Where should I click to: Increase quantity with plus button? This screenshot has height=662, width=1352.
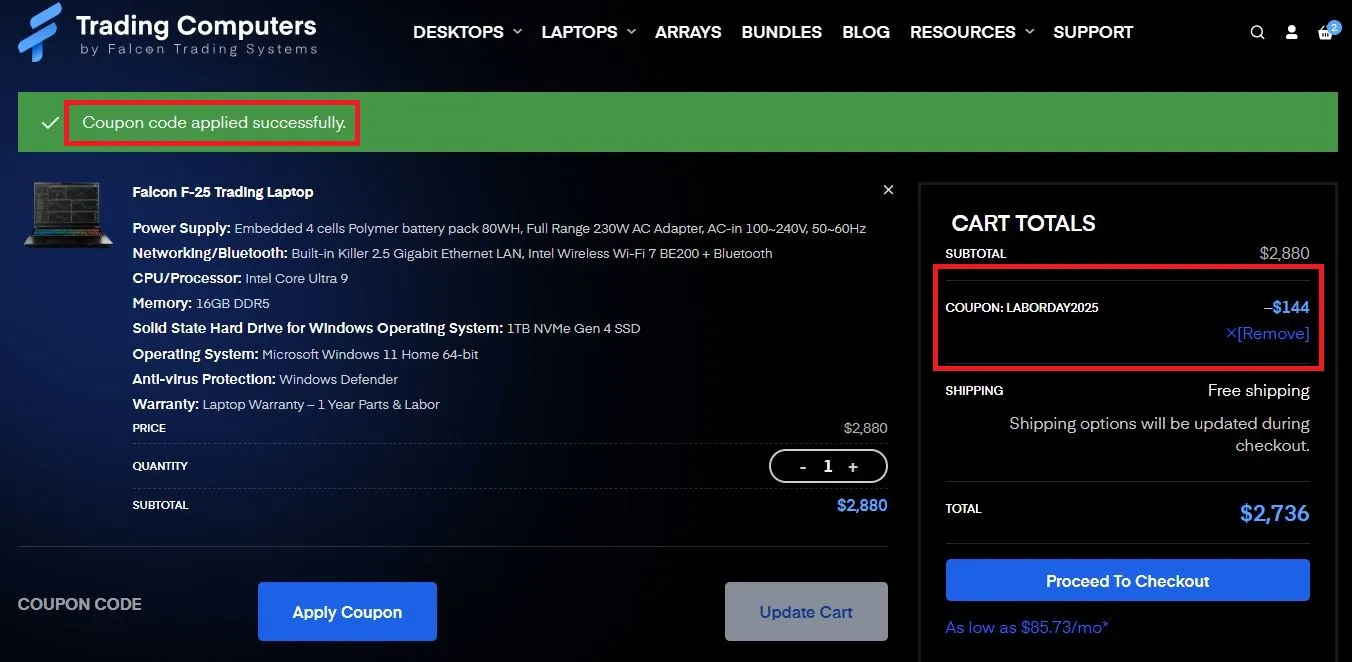click(x=853, y=467)
